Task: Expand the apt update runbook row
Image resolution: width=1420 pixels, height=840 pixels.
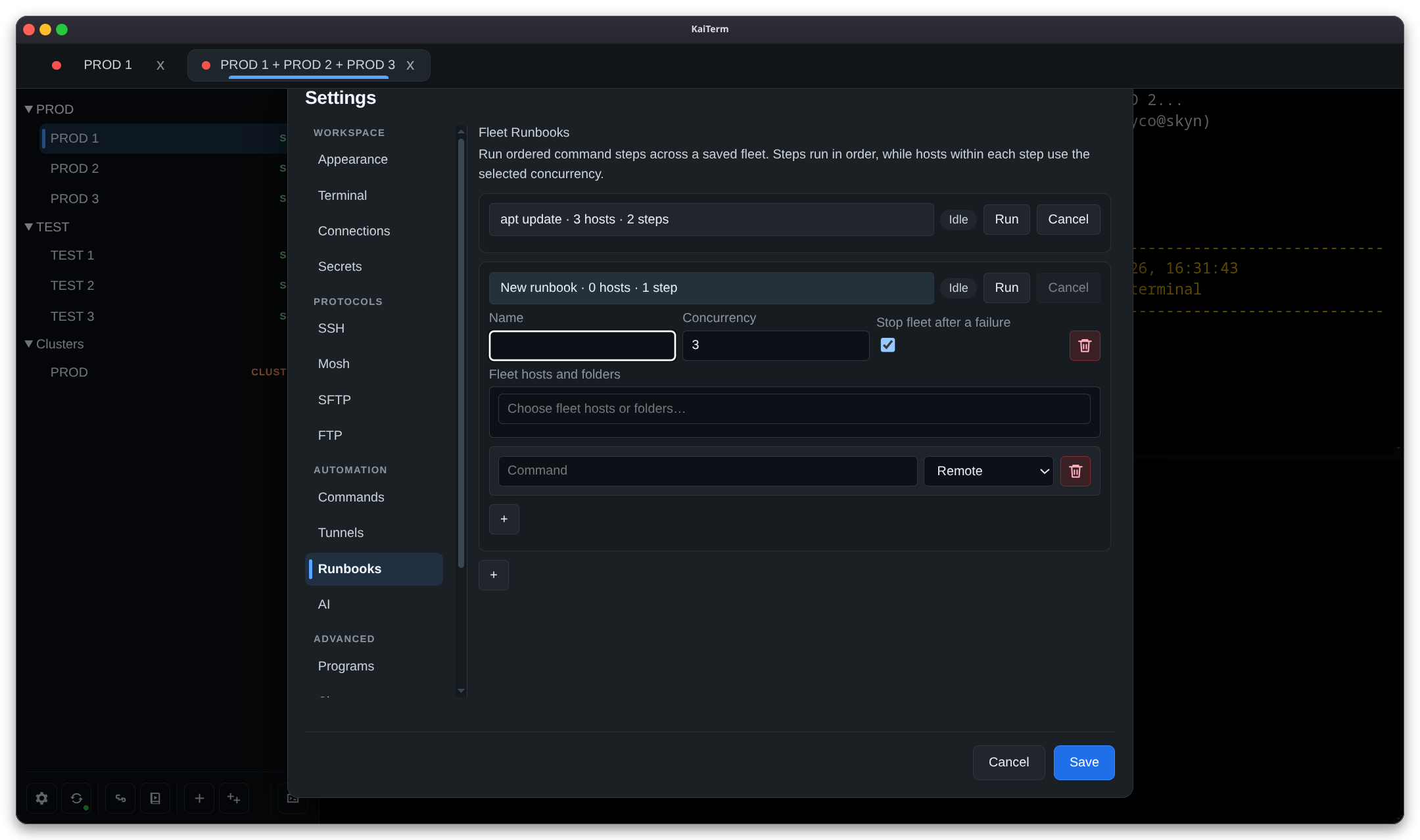Action: pos(711,220)
